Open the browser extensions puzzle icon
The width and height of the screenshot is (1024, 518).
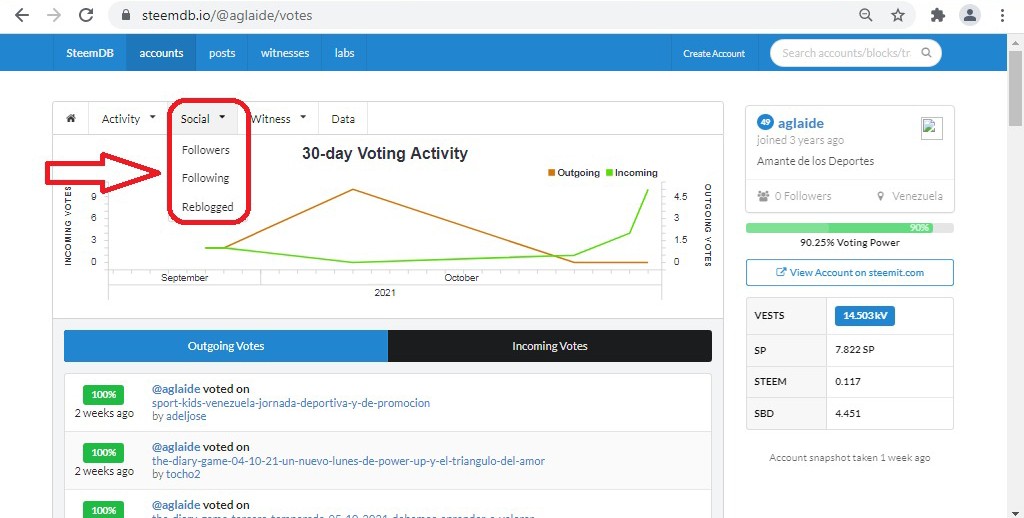pyautogui.click(x=938, y=15)
